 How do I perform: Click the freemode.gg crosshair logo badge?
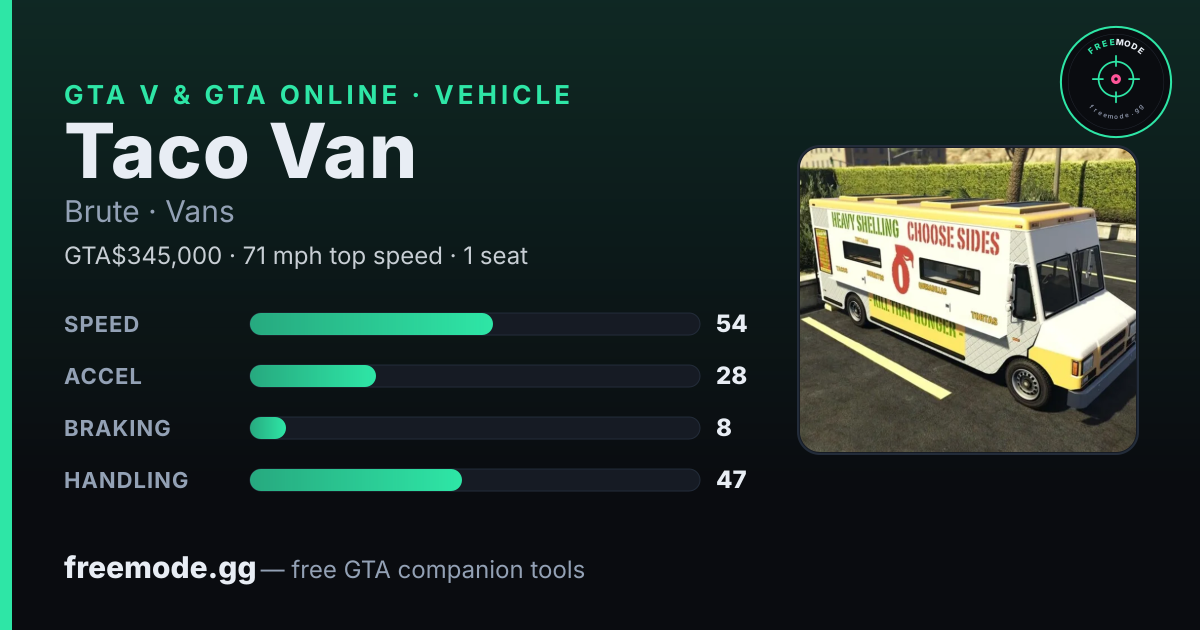coord(1115,81)
